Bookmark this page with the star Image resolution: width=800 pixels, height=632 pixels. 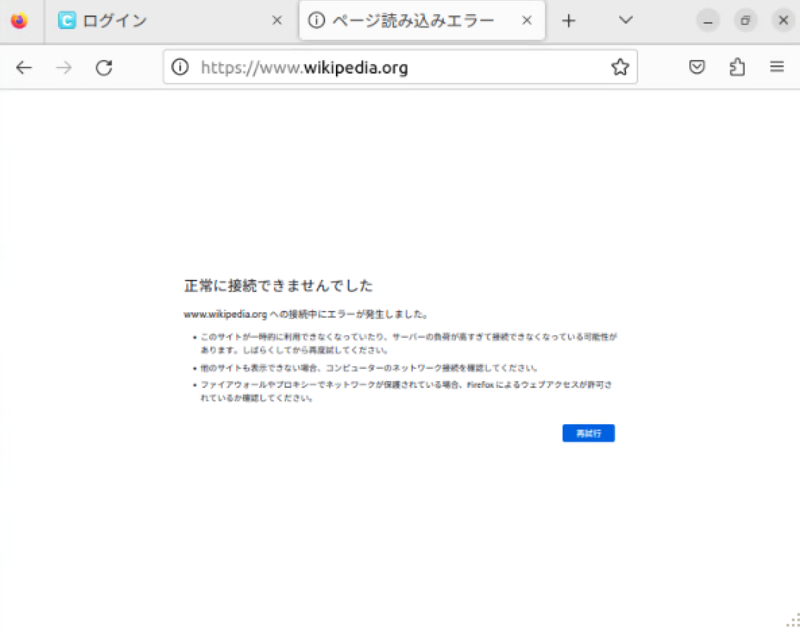pyautogui.click(x=620, y=67)
